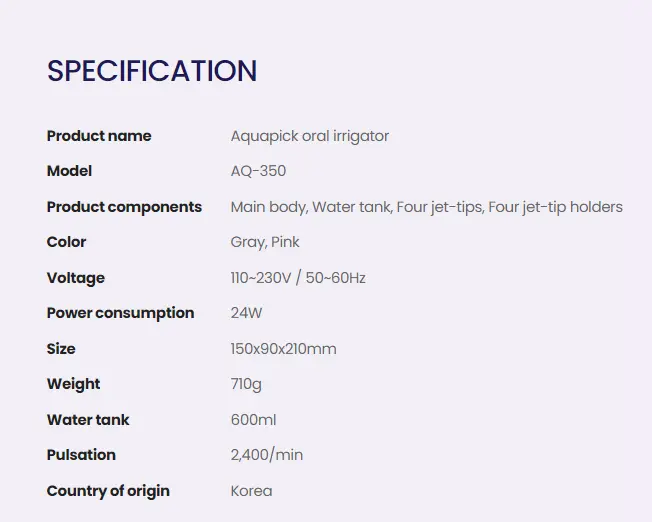
Task: Select the Voltage label
Action: [76, 278]
